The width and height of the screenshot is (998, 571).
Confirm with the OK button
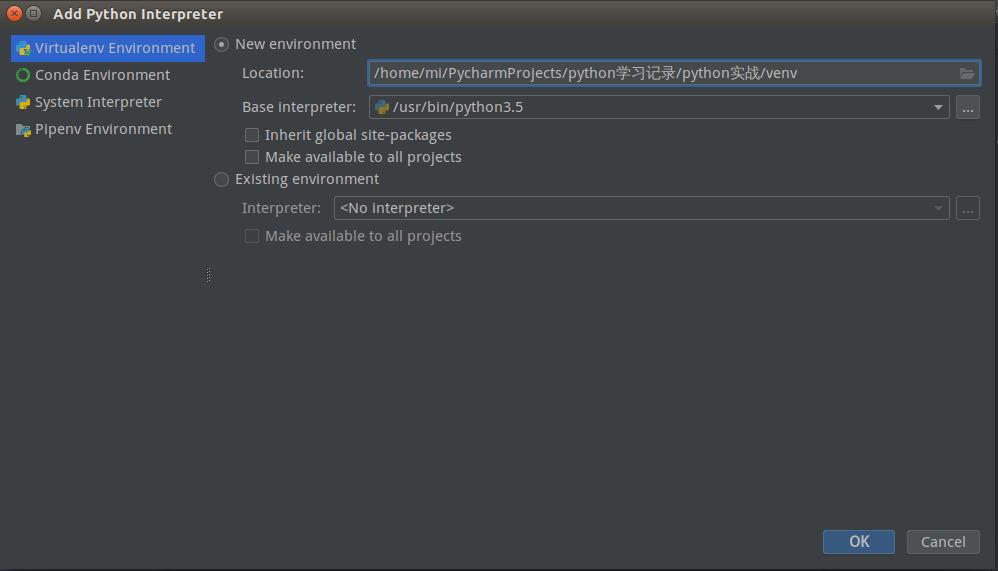tap(859, 542)
